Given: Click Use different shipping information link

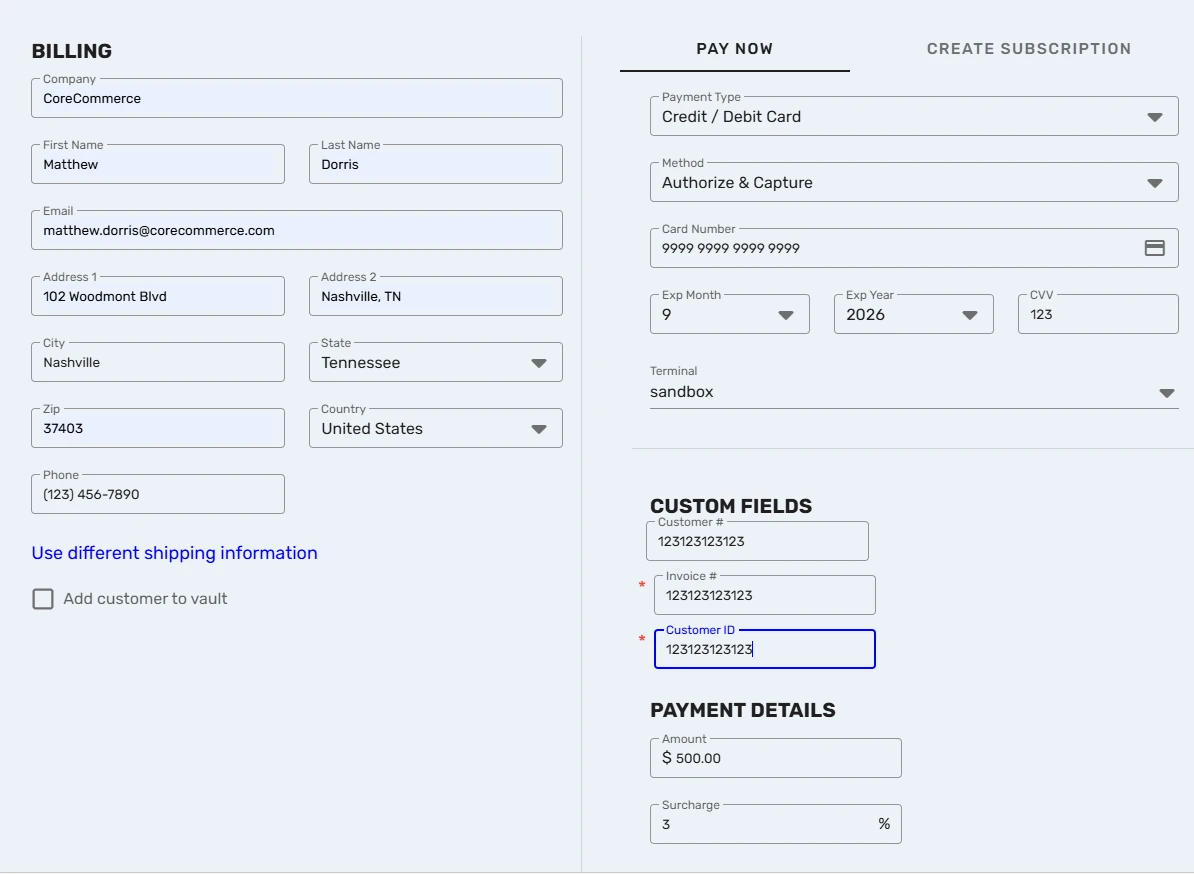Looking at the screenshot, I should point(174,553).
